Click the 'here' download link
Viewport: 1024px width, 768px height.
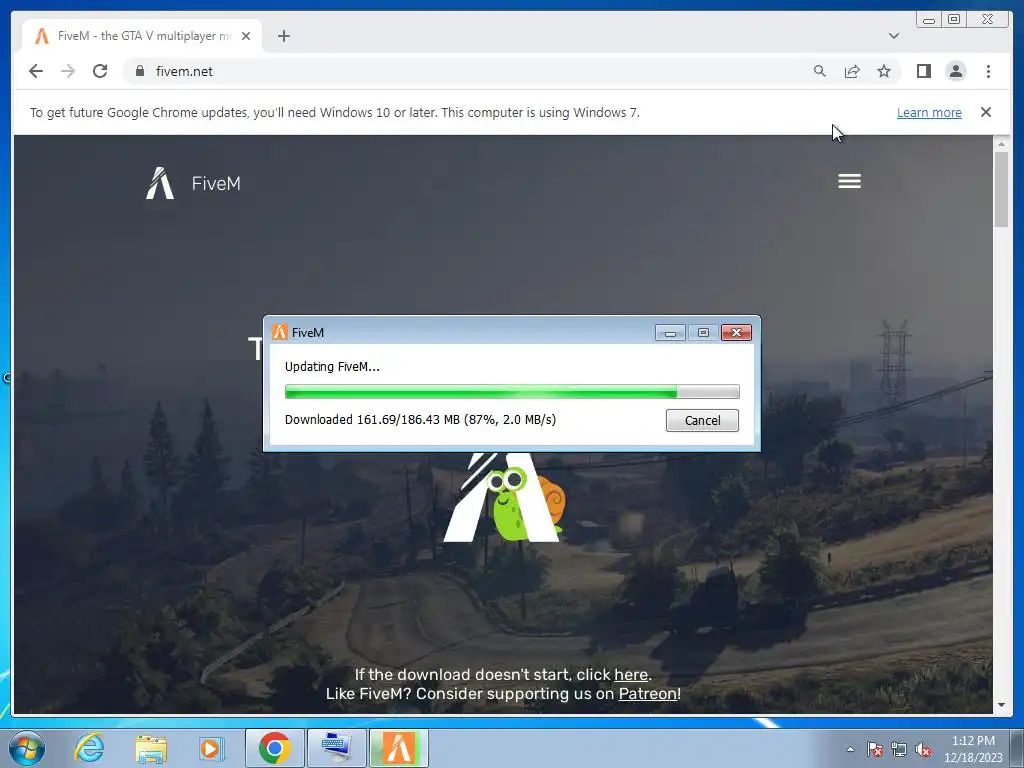tap(631, 675)
